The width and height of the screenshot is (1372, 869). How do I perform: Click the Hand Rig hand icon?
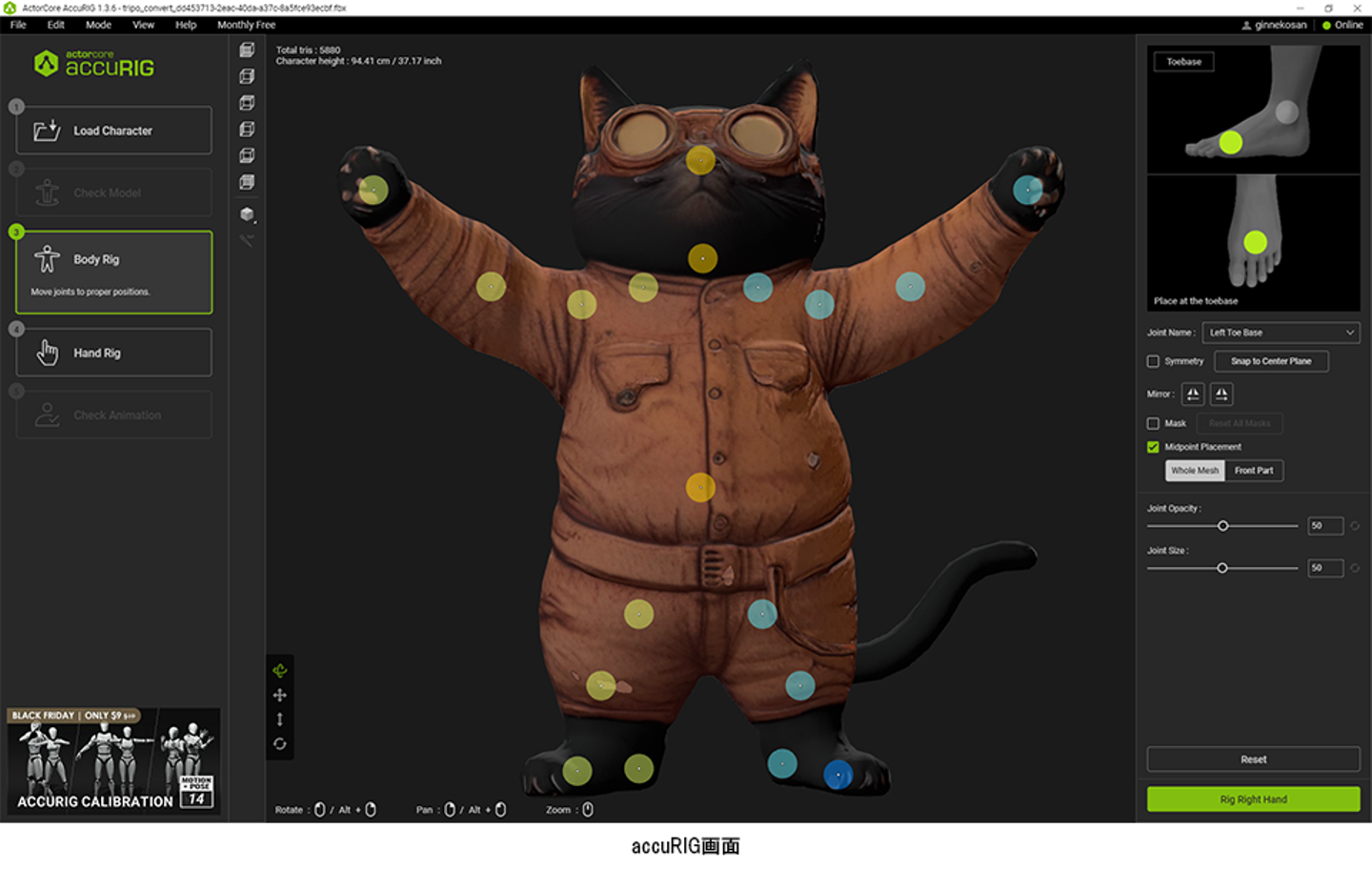click(x=48, y=353)
